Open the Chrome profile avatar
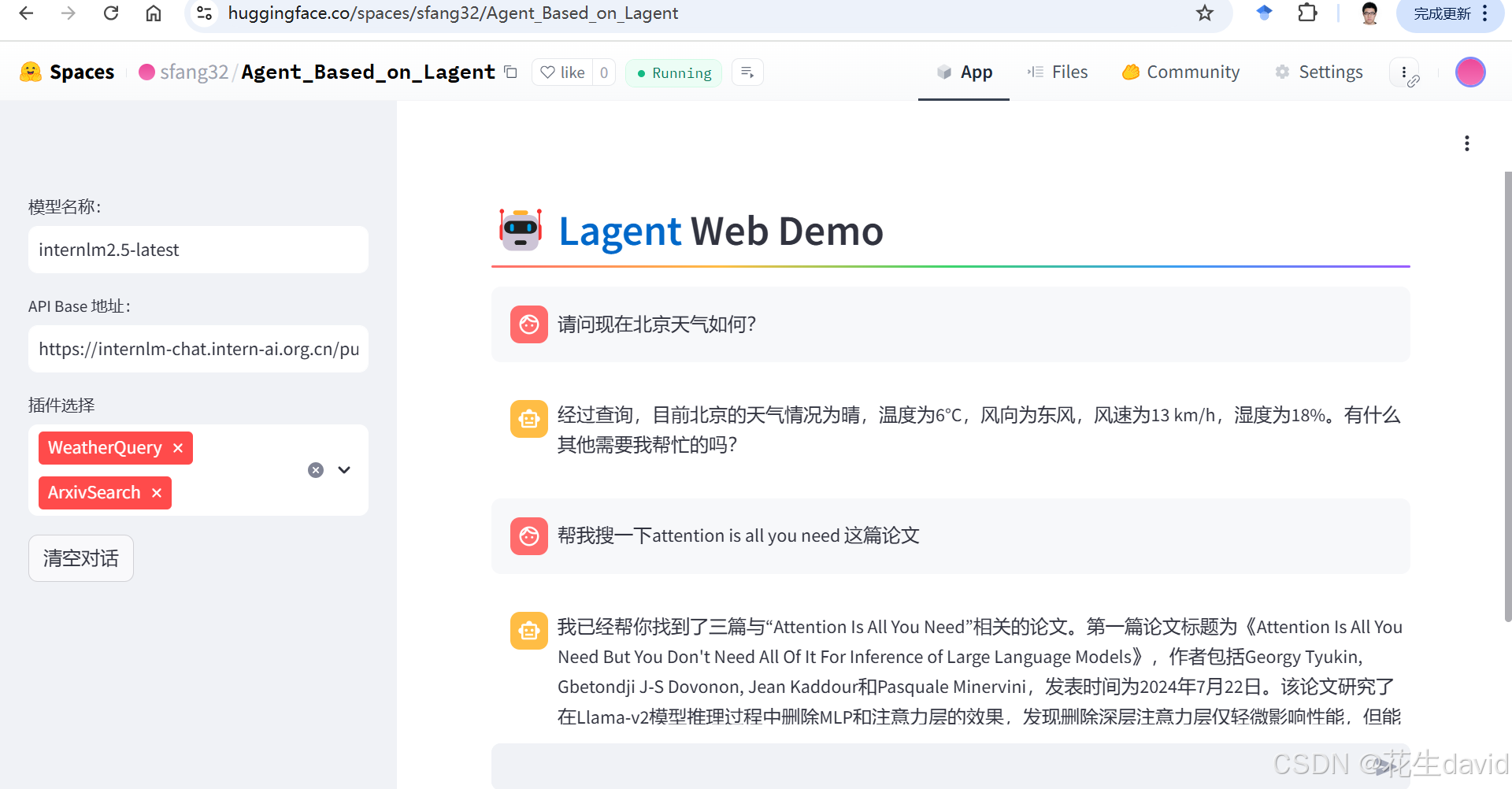The width and height of the screenshot is (1512, 789). (1369, 13)
